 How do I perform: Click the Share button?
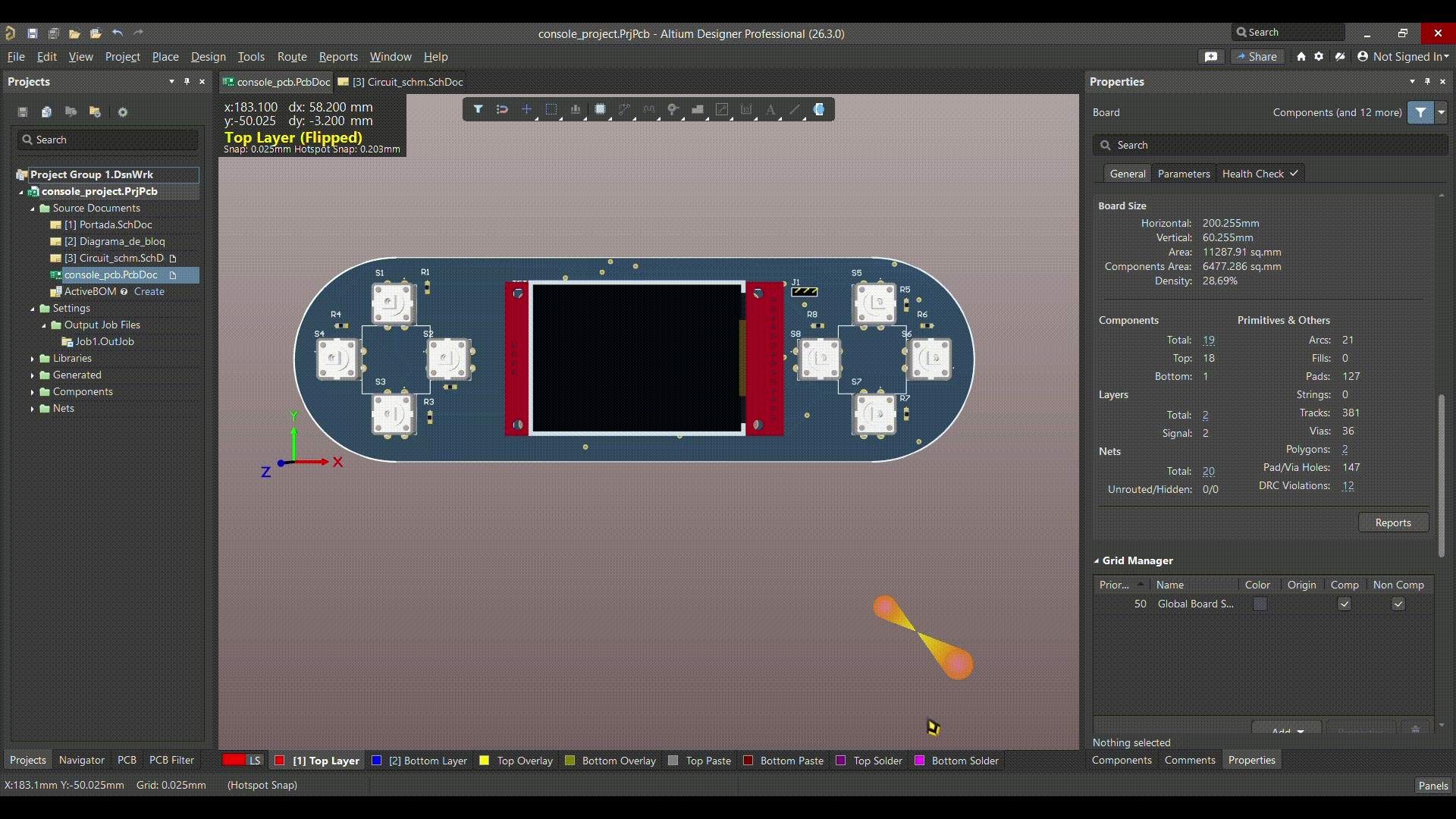(x=1257, y=57)
